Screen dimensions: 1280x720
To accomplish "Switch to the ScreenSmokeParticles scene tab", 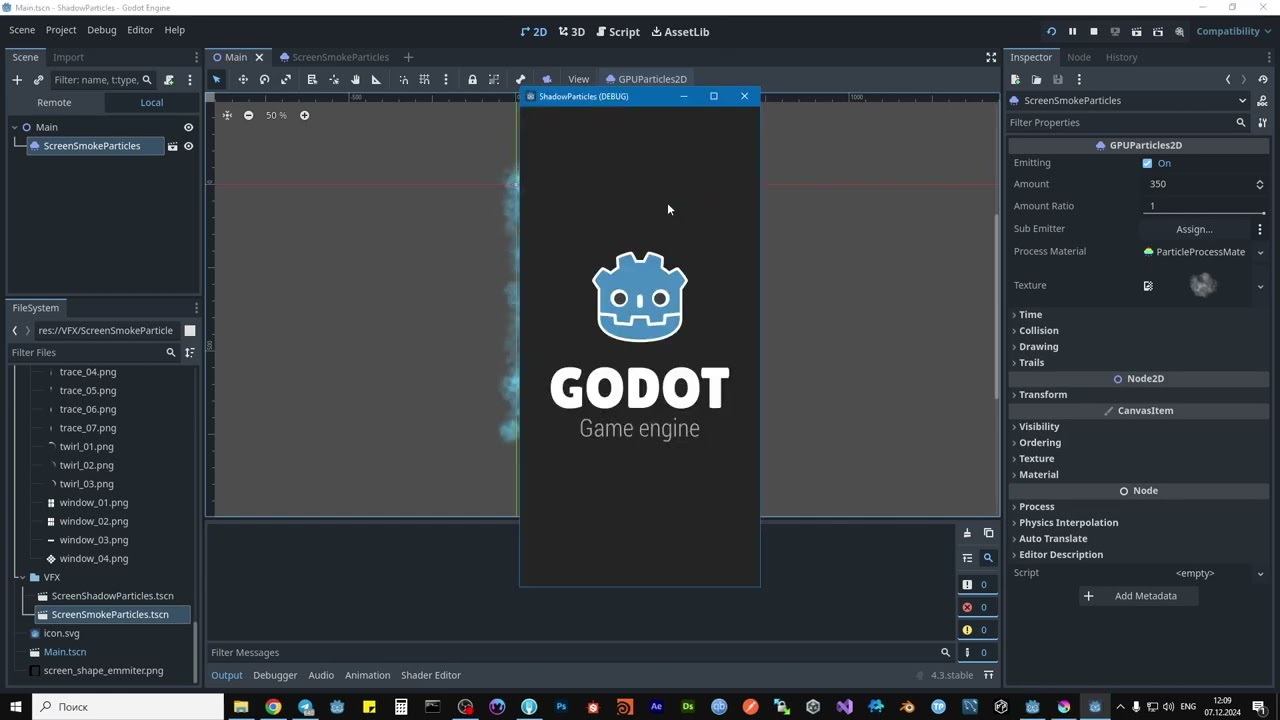I will tap(335, 57).
